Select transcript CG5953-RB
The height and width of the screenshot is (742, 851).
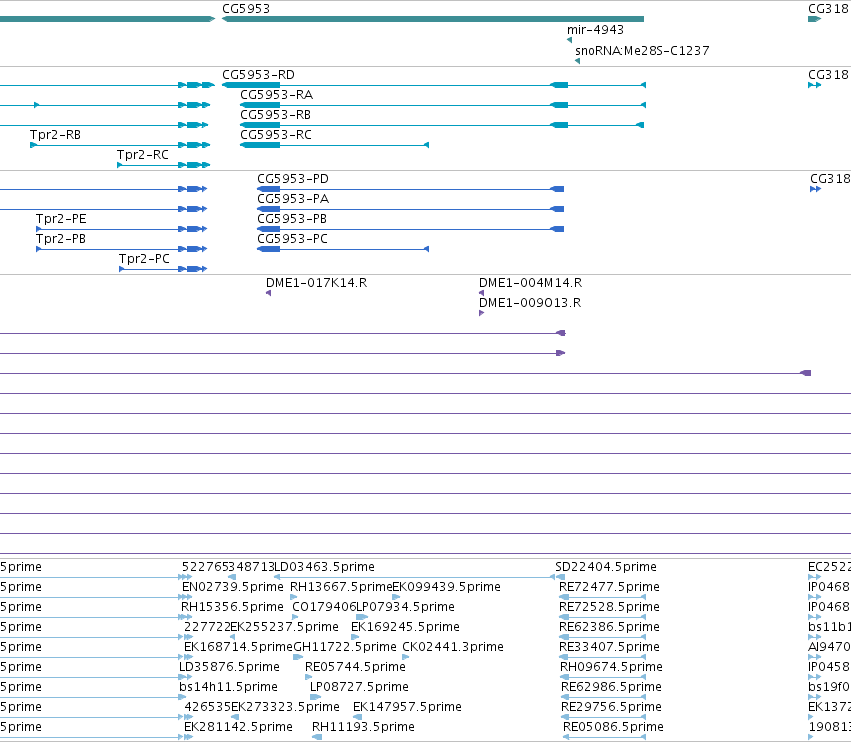[x=276, y=115]
